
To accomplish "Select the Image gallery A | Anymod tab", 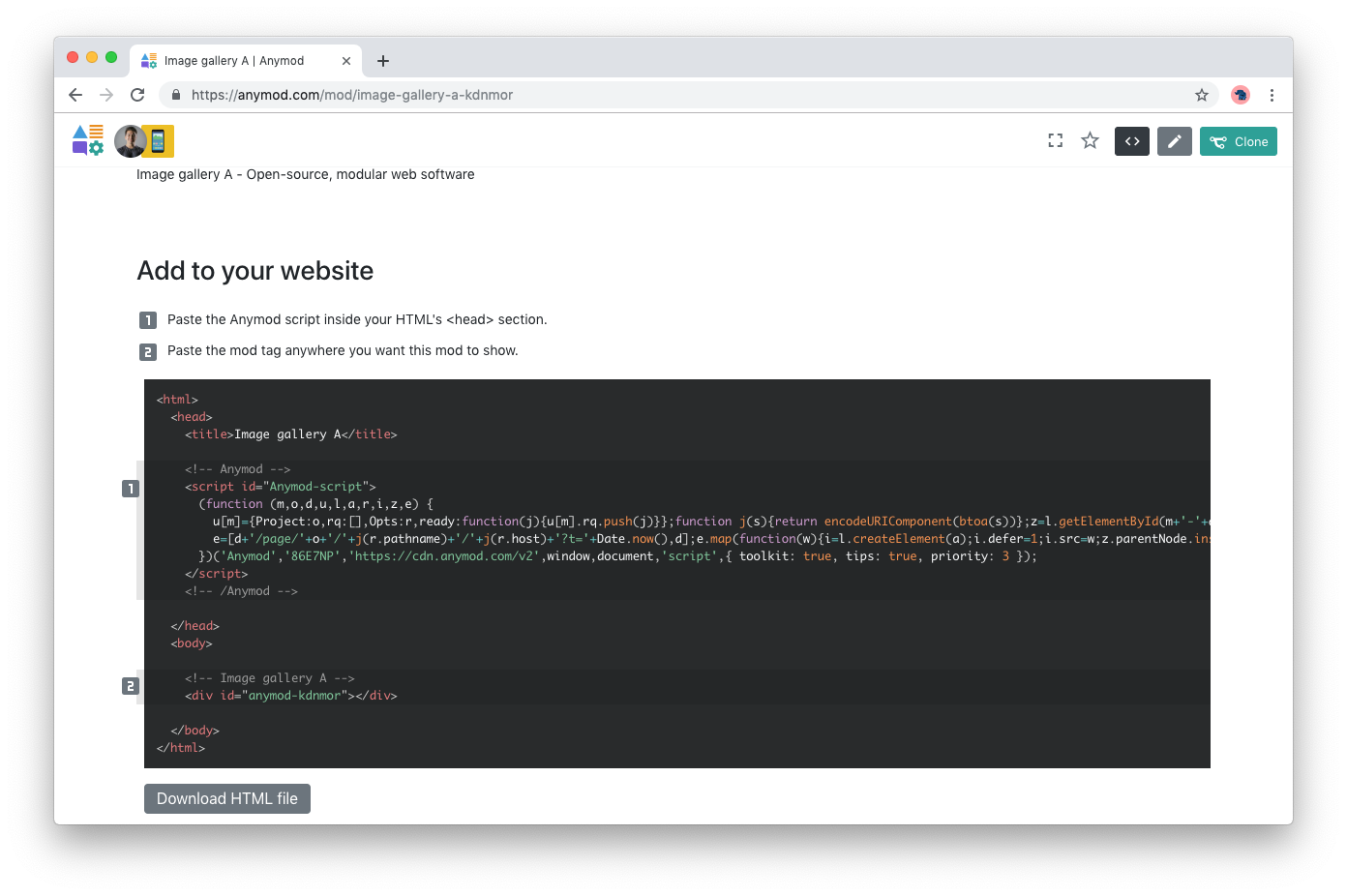I will click(246, 61).
